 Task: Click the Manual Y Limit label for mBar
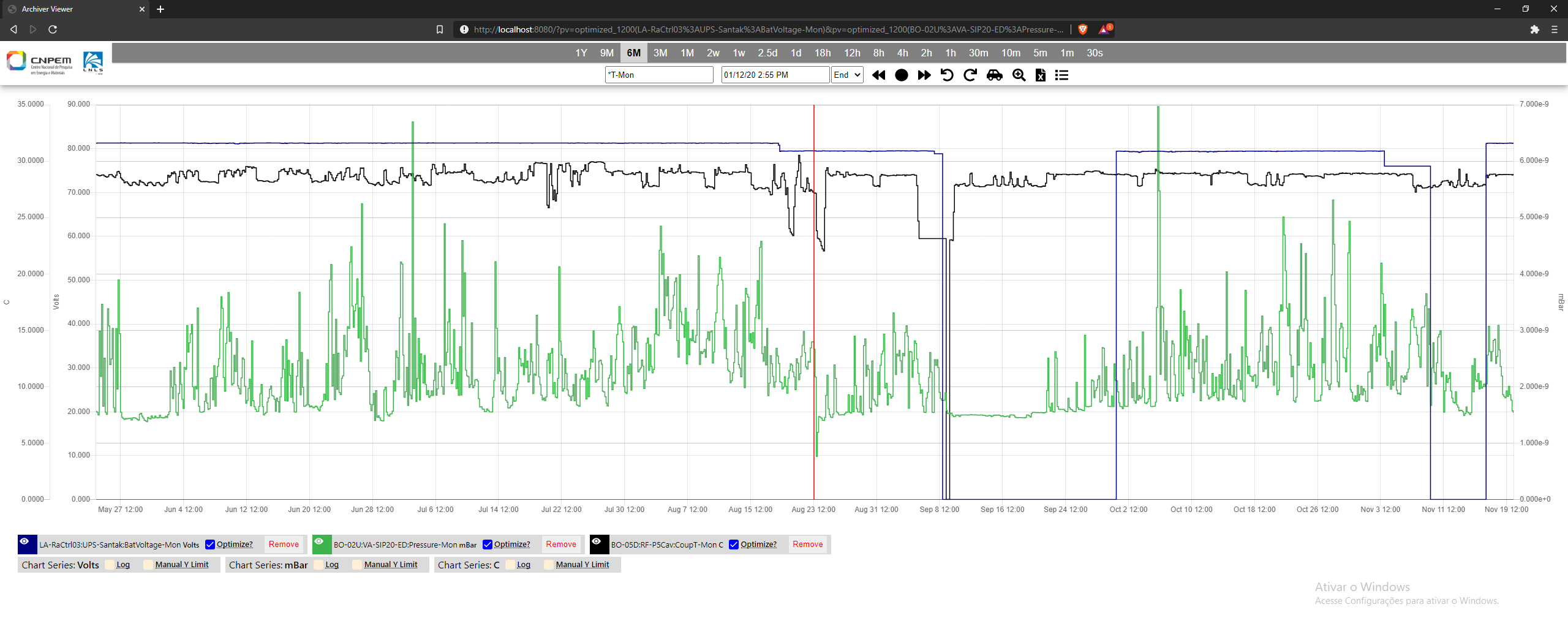coord(391,565)
